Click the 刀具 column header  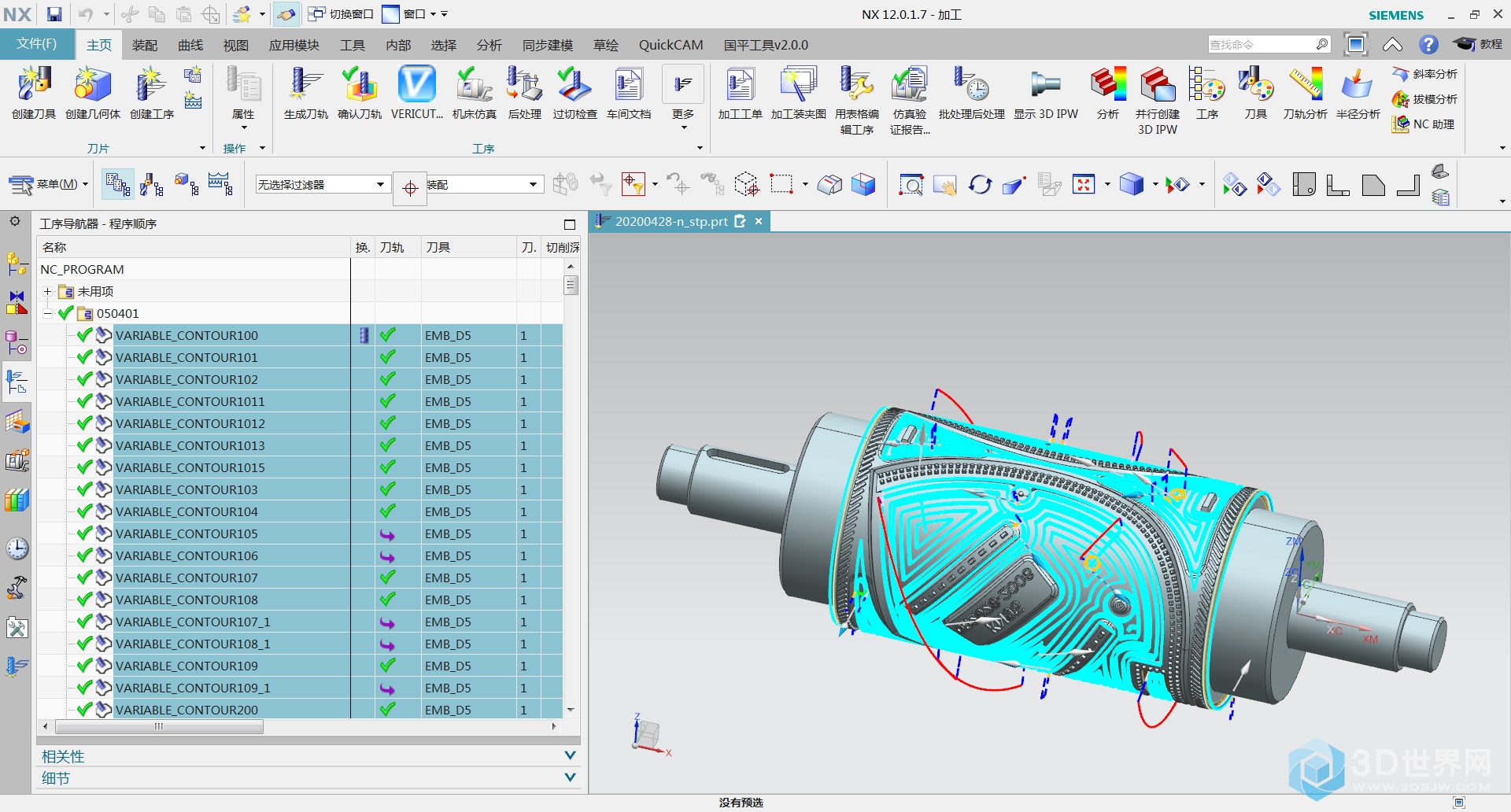469,247
